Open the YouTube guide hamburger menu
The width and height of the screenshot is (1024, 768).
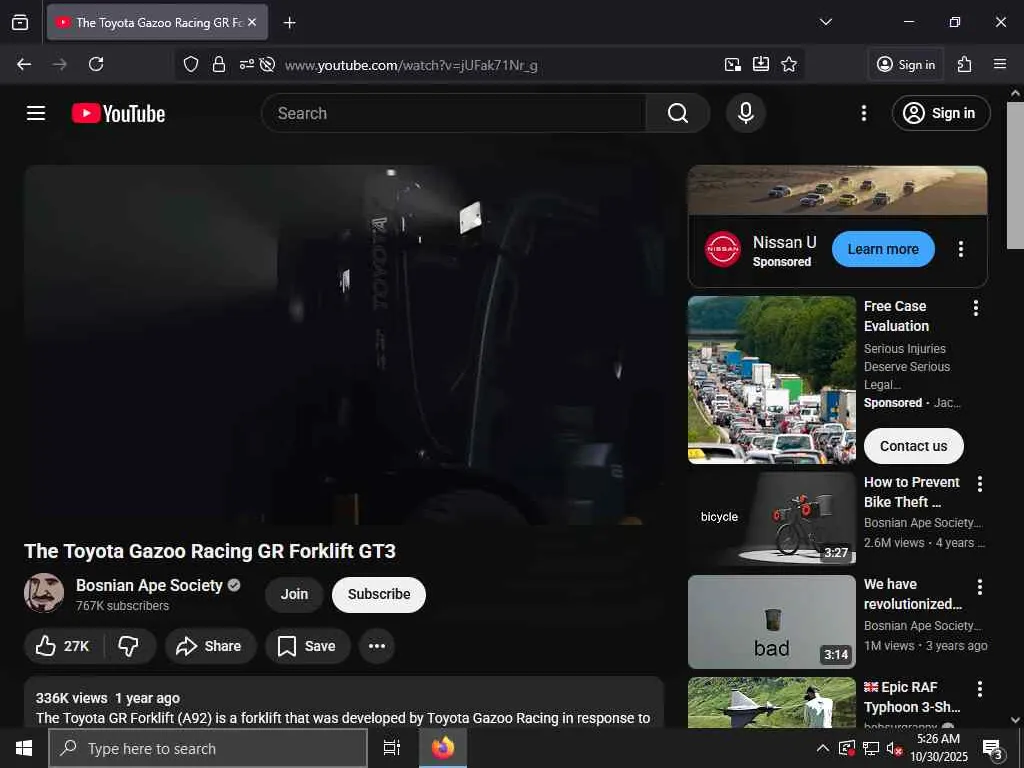tap(36, 113)
